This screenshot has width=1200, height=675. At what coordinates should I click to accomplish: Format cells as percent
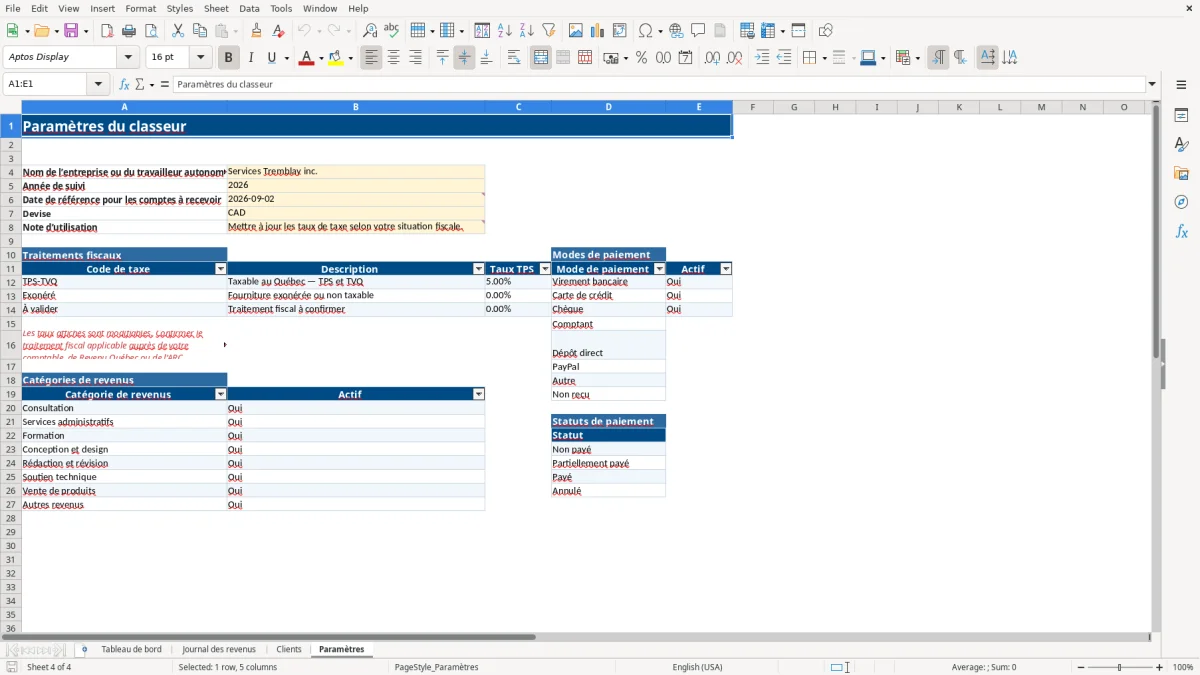pos(642,58)
